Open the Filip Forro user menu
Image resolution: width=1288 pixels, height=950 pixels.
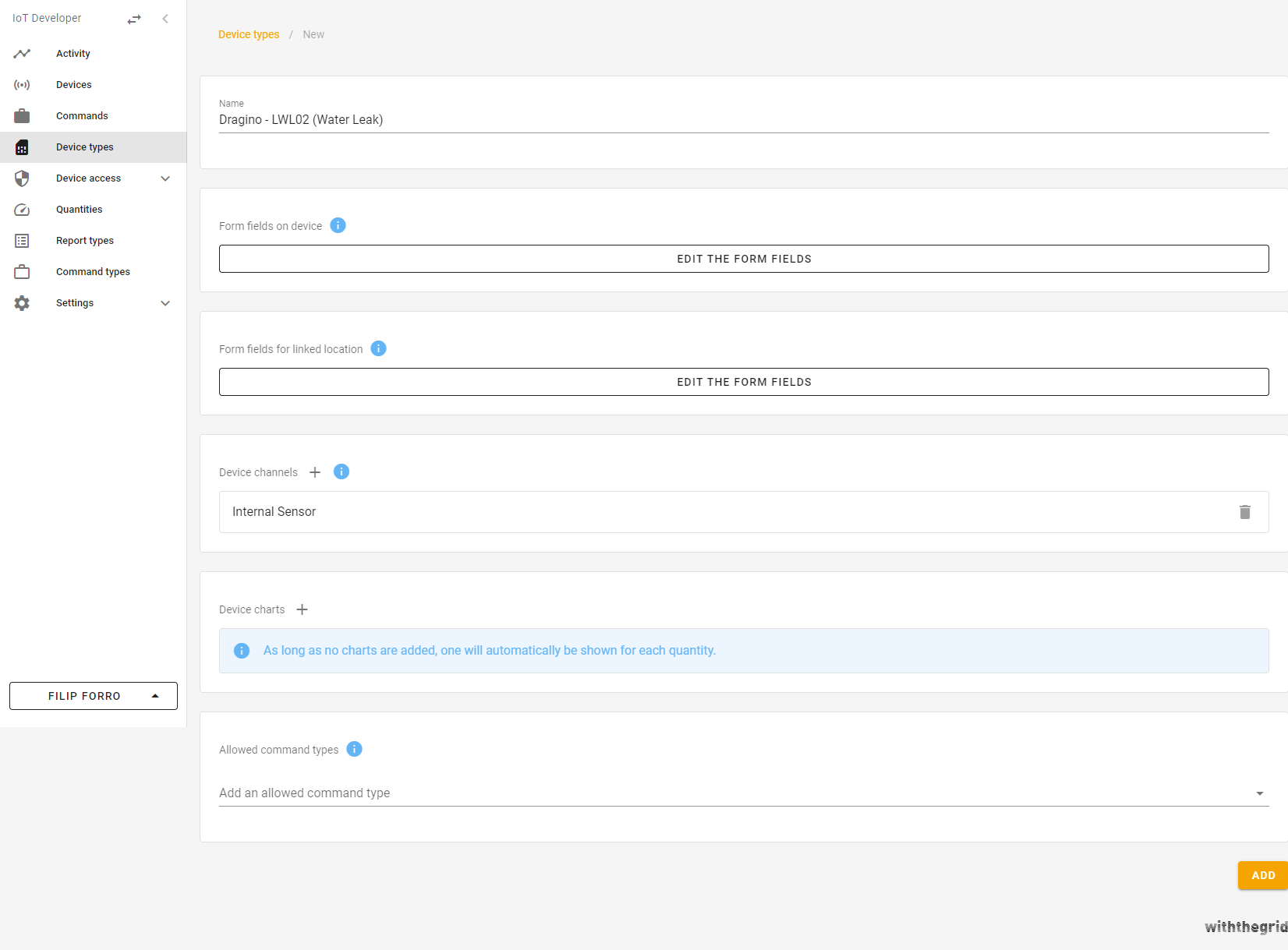[94, 696]
